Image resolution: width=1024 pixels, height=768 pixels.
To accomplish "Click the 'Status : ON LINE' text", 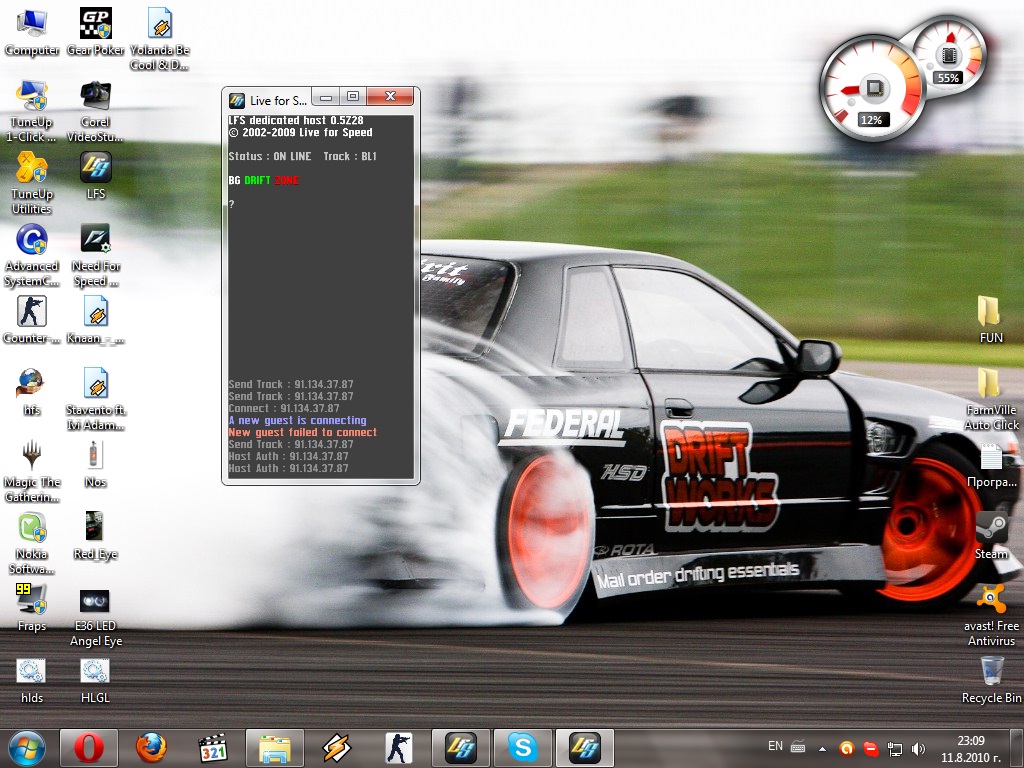I will (270, 156).
